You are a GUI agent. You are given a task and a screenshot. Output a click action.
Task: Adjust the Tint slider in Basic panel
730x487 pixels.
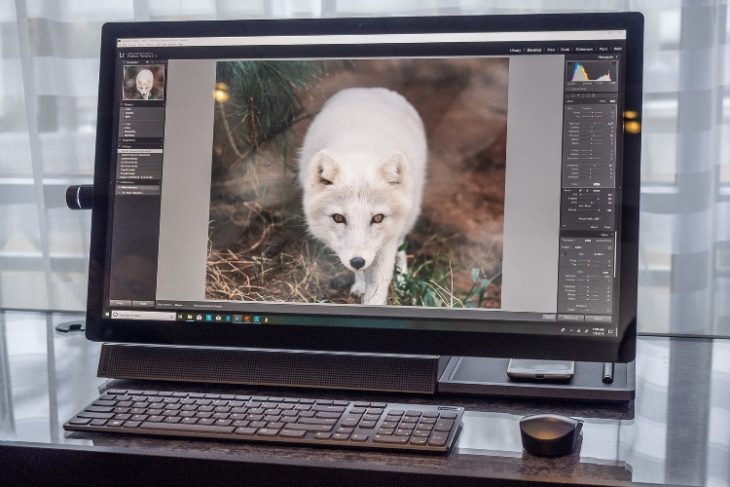[x=591, y=116]
